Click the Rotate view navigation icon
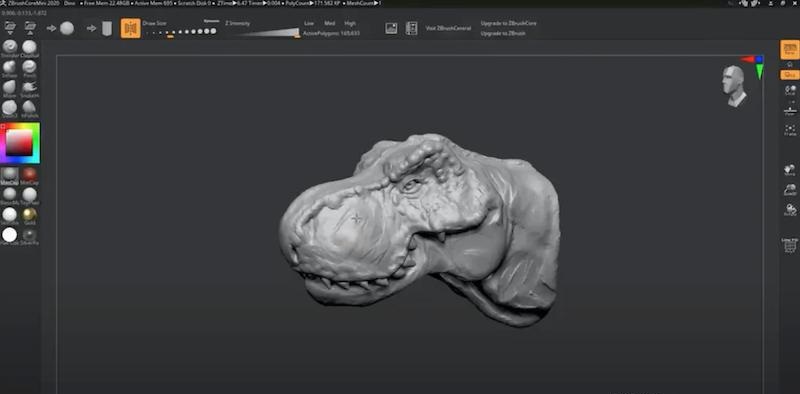 click(790, 210)
